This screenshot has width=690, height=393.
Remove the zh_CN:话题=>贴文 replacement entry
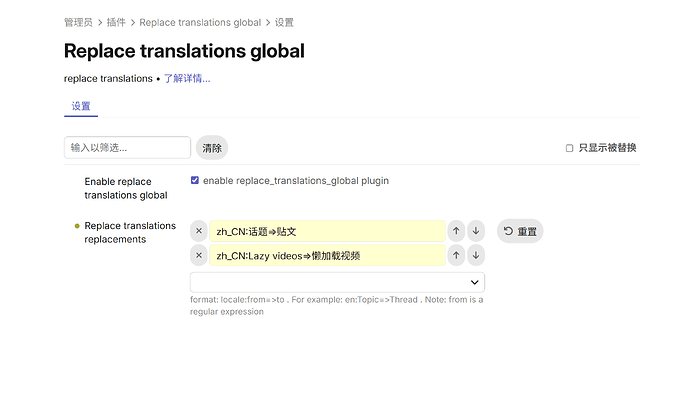coord(199,231)
